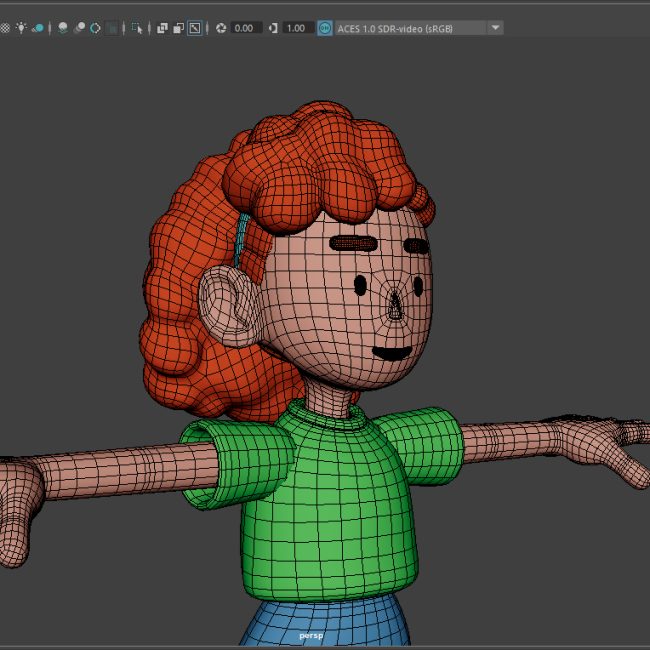Toggle Use All Lights bulb icon
Screen dimensions: 650x650
[21, 28]
